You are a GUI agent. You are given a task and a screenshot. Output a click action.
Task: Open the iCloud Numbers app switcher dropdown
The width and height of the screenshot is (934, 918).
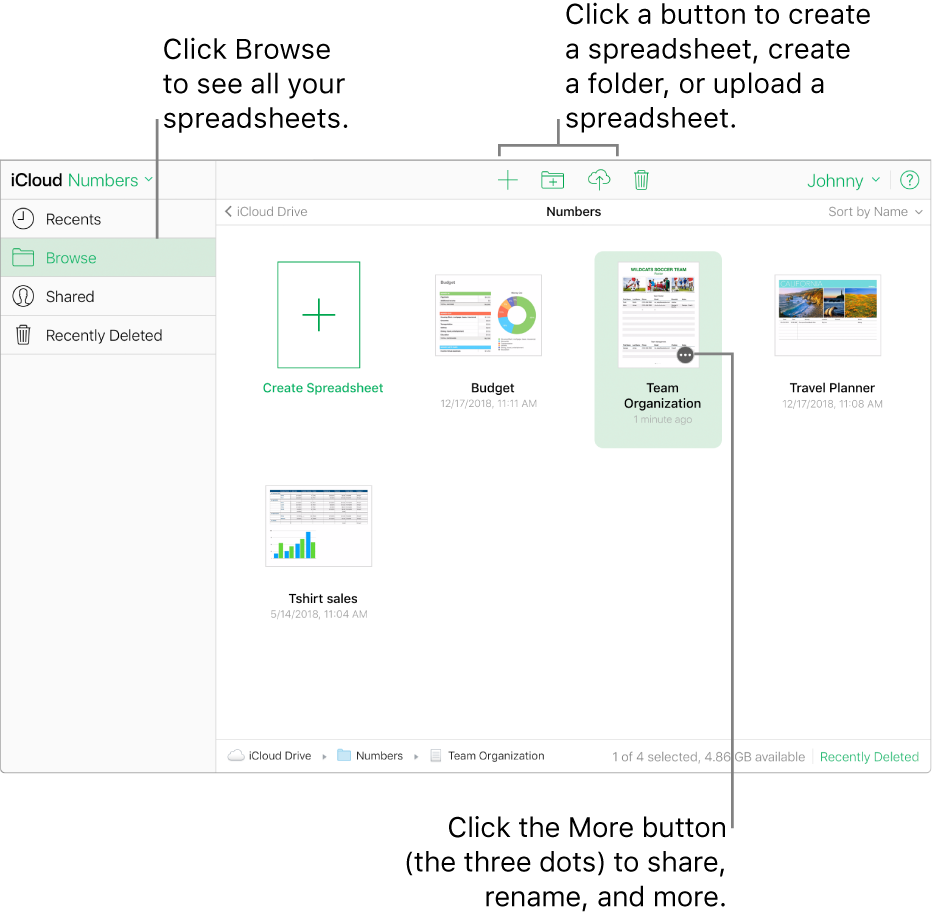[82, 180]
